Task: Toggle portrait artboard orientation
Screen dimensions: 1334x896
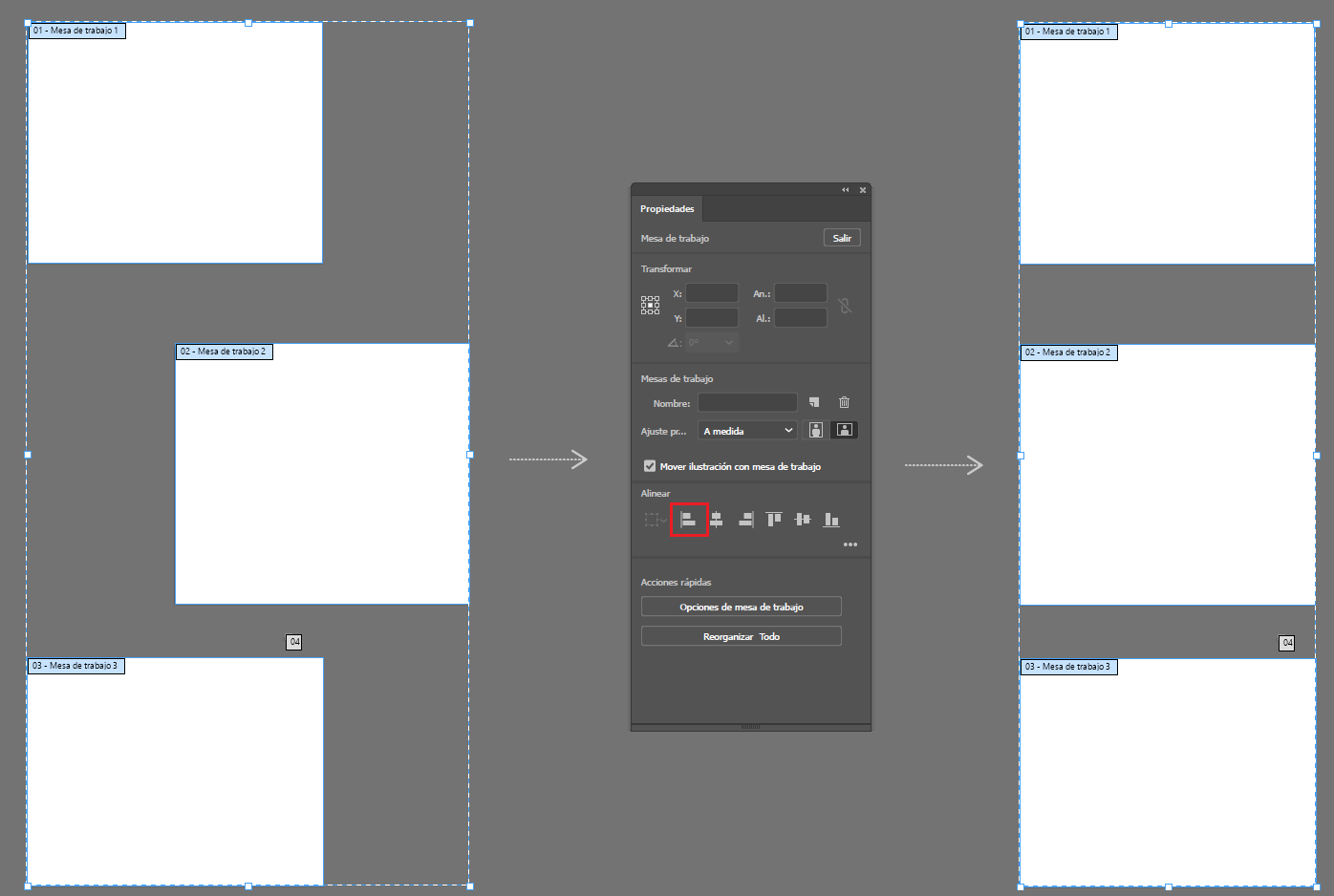Action: [815, 430]
